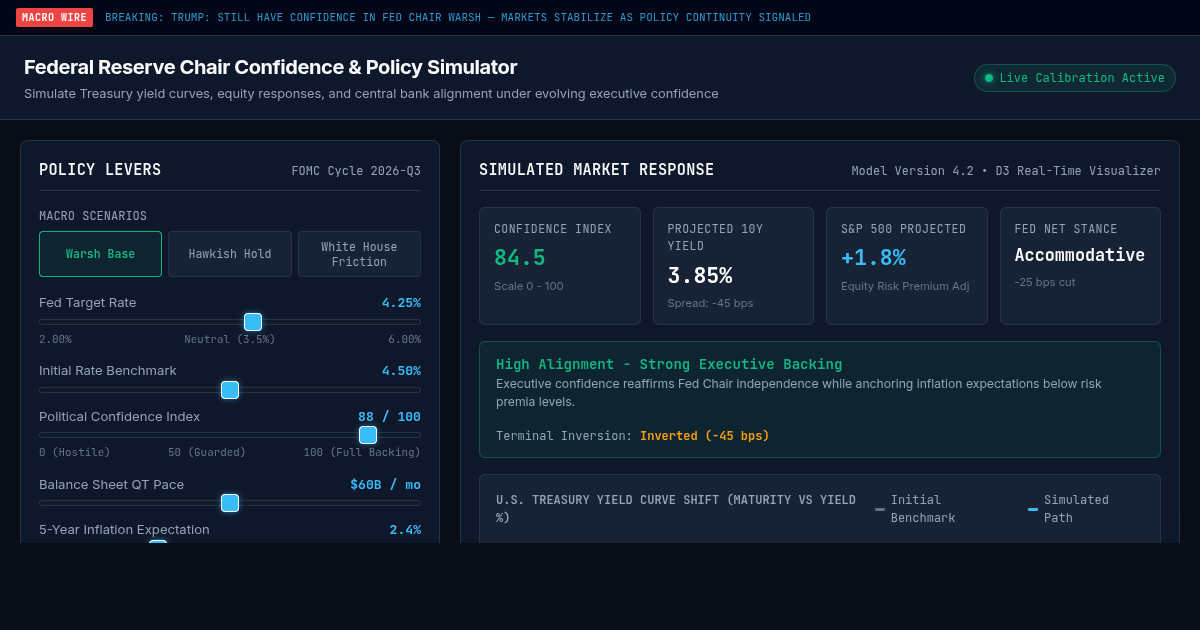Viewport: 1200px width, 630px height.
Task: Click the Political Confidence Index slider handle
Action: [x=368, y=435]
